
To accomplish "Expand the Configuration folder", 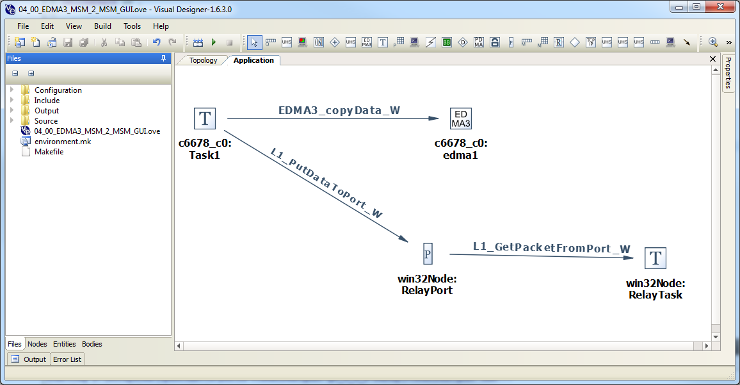I will 12,90.
